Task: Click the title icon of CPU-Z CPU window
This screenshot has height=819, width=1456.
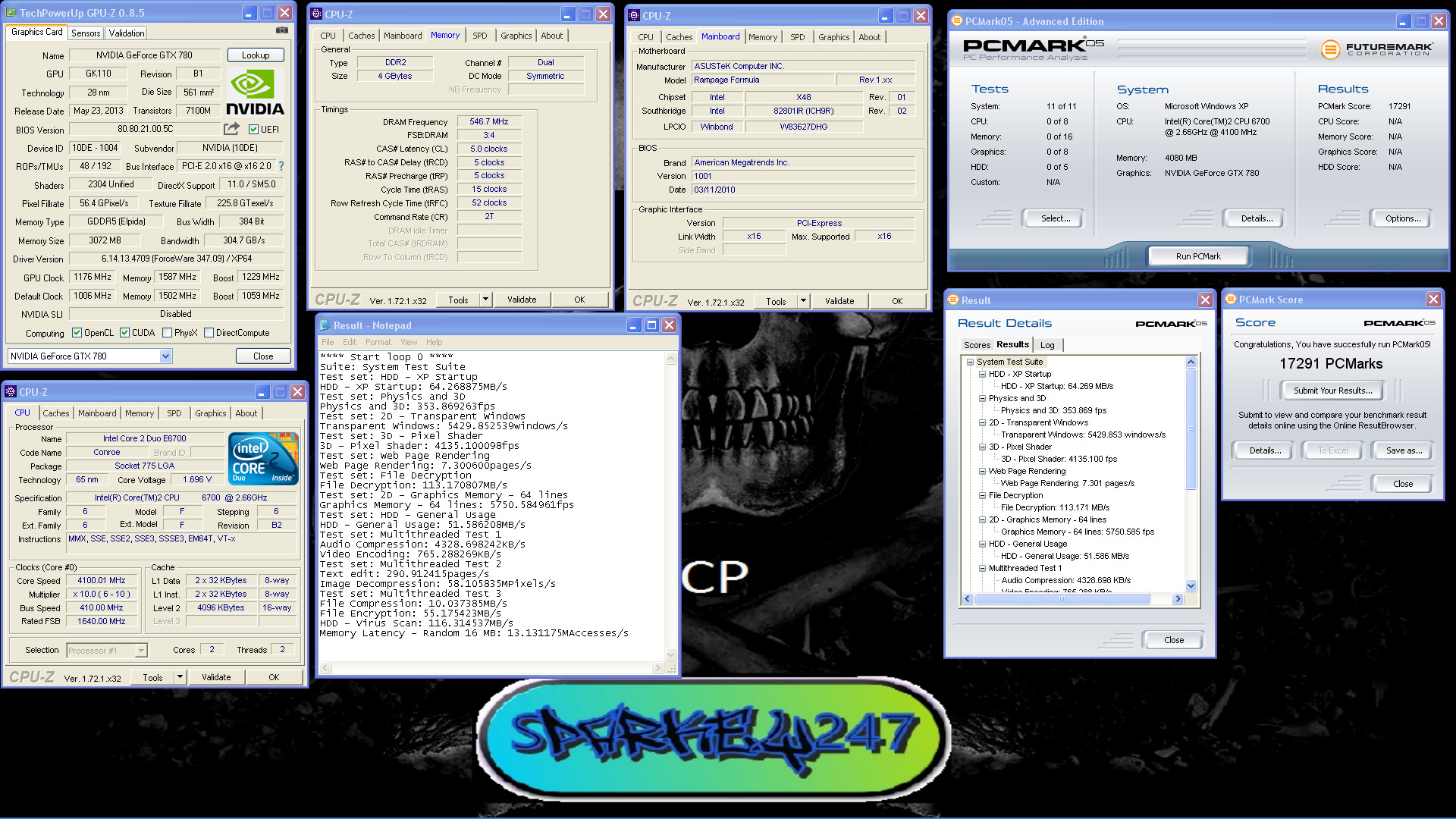Action: (11, 392)
